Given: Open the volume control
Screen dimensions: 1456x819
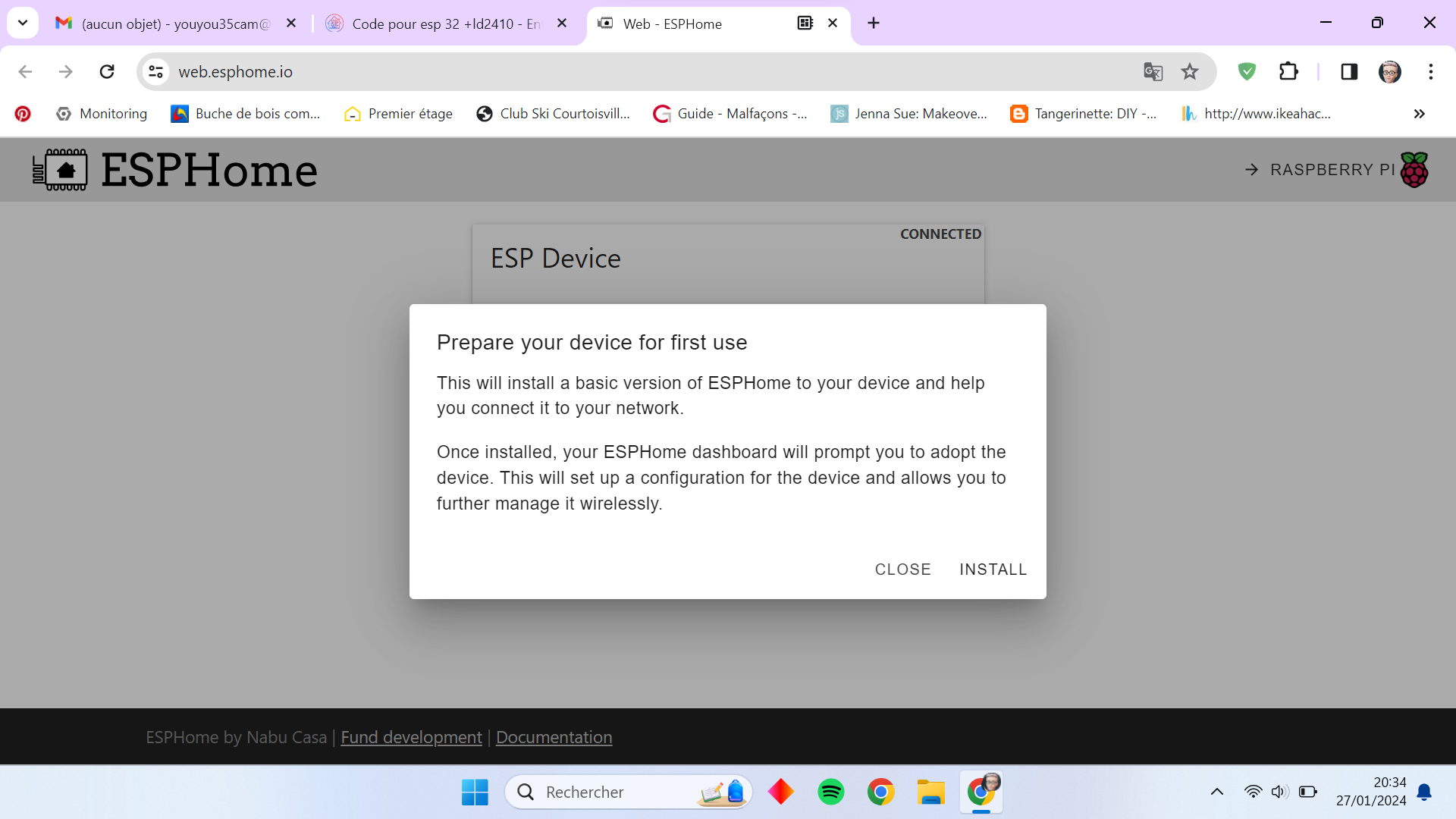Looking at the screenshot, I should pyautogui.click(x=1279, y=792).
